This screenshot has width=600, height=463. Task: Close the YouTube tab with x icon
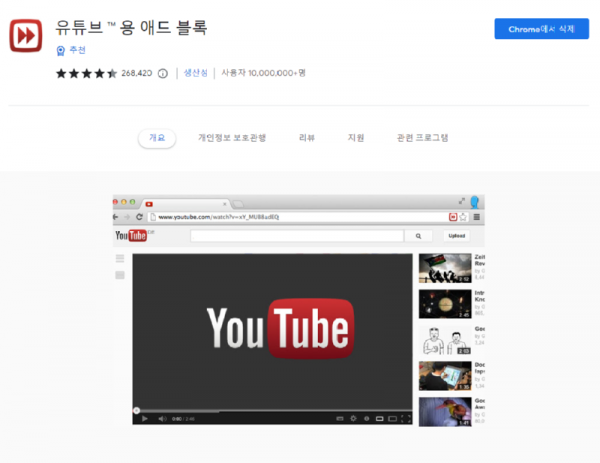[x=225, y=204]
